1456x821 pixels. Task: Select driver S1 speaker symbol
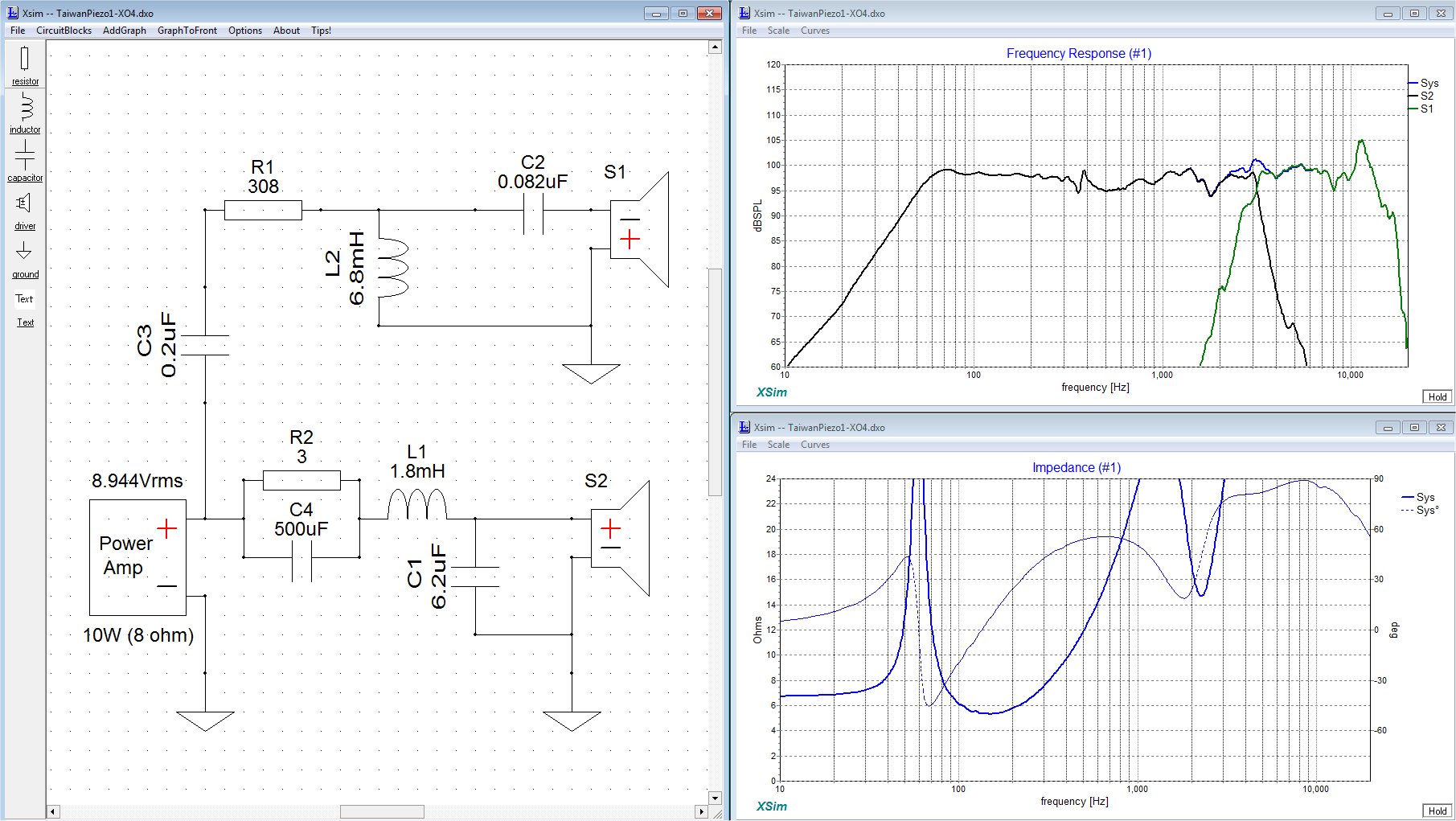[x=639, y=229]
